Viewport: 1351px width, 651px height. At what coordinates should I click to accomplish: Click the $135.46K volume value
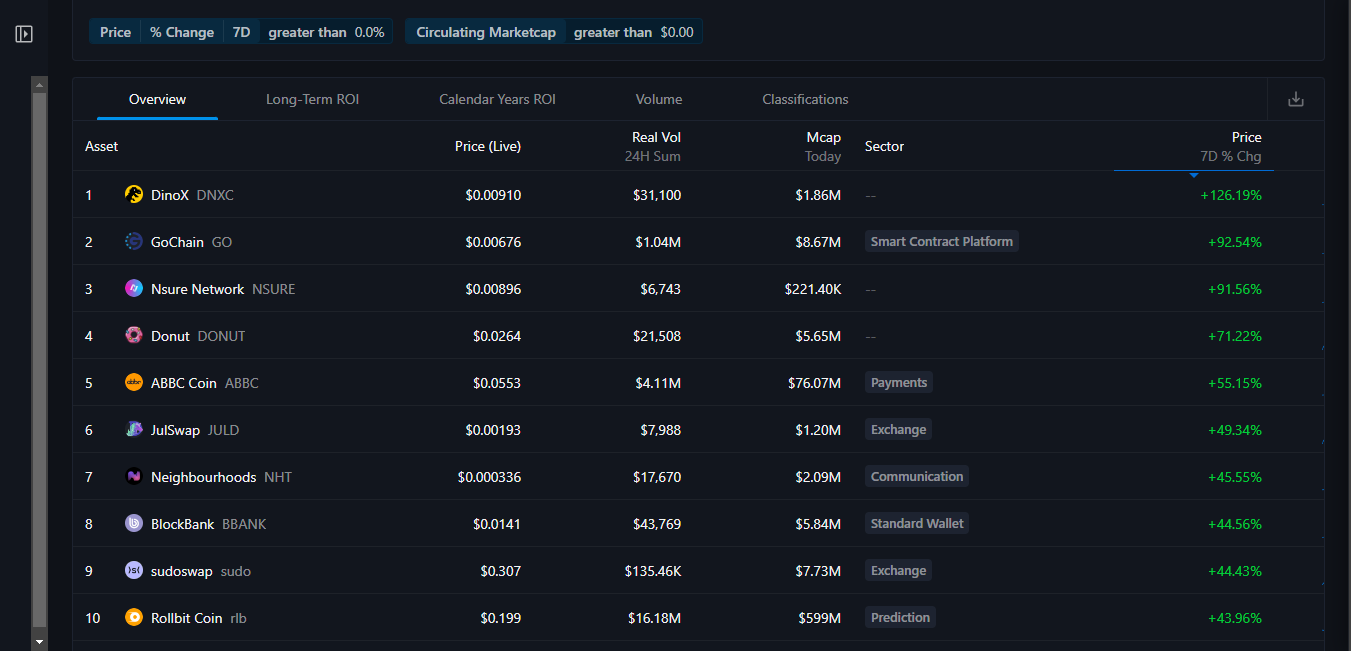tap(653, 571)
